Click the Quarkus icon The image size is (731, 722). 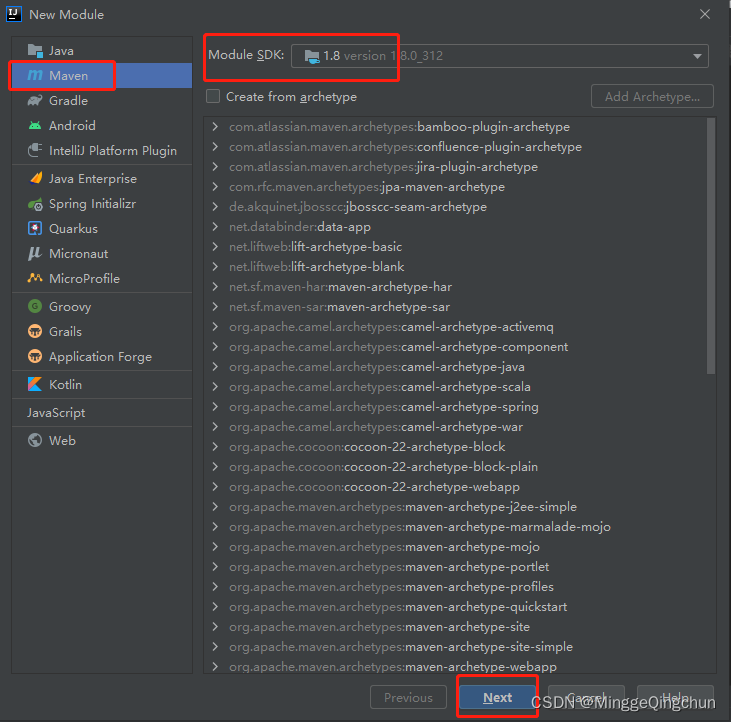click(35, 228)
